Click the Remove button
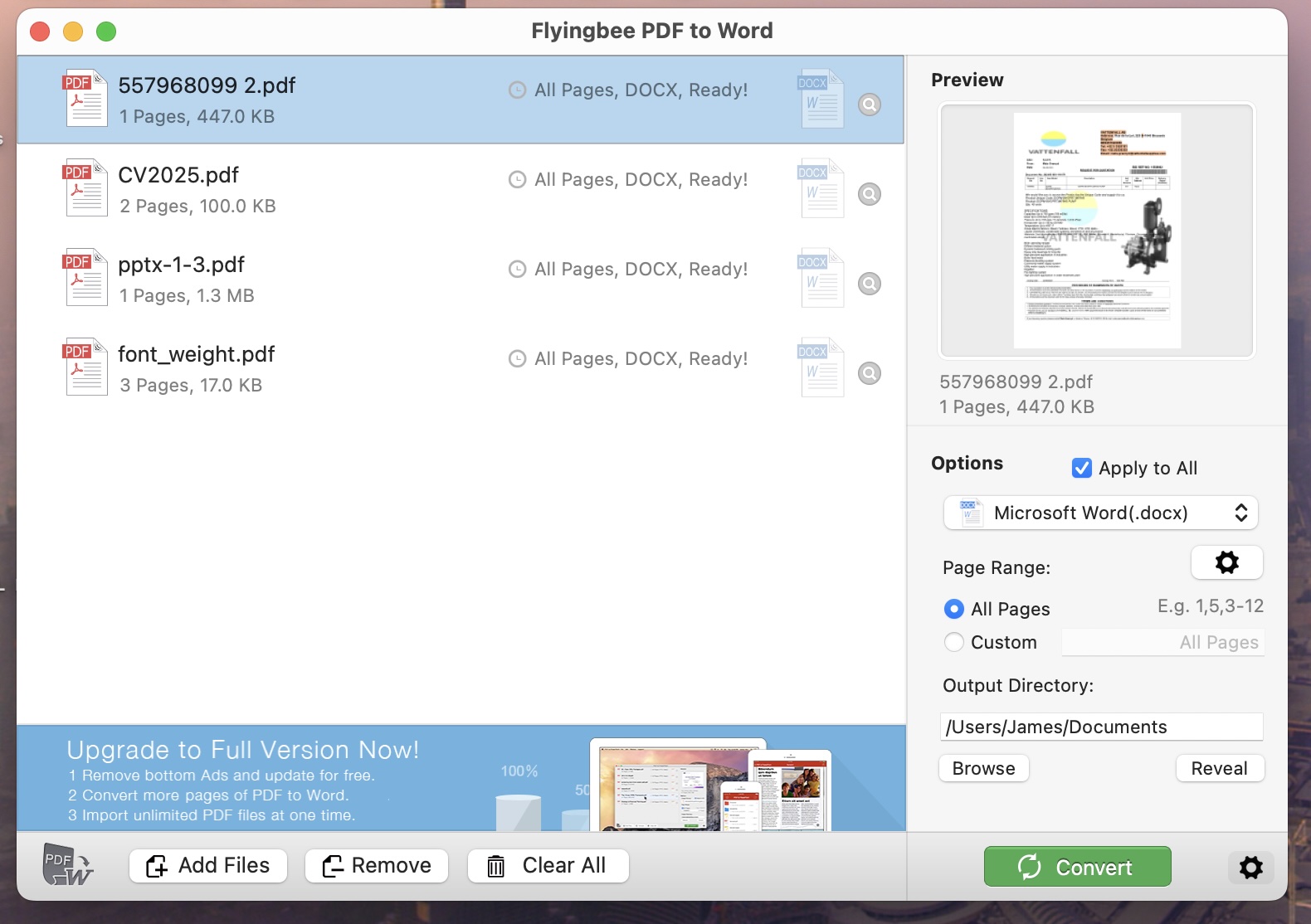Screen dimensions: 1311x924 [377, 866]
